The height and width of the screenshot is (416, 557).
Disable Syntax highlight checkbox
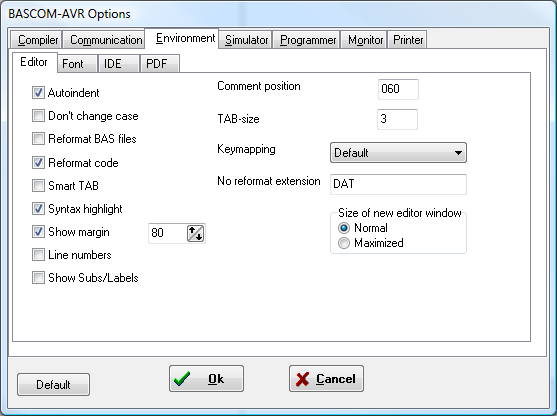(x=38, y=209)
